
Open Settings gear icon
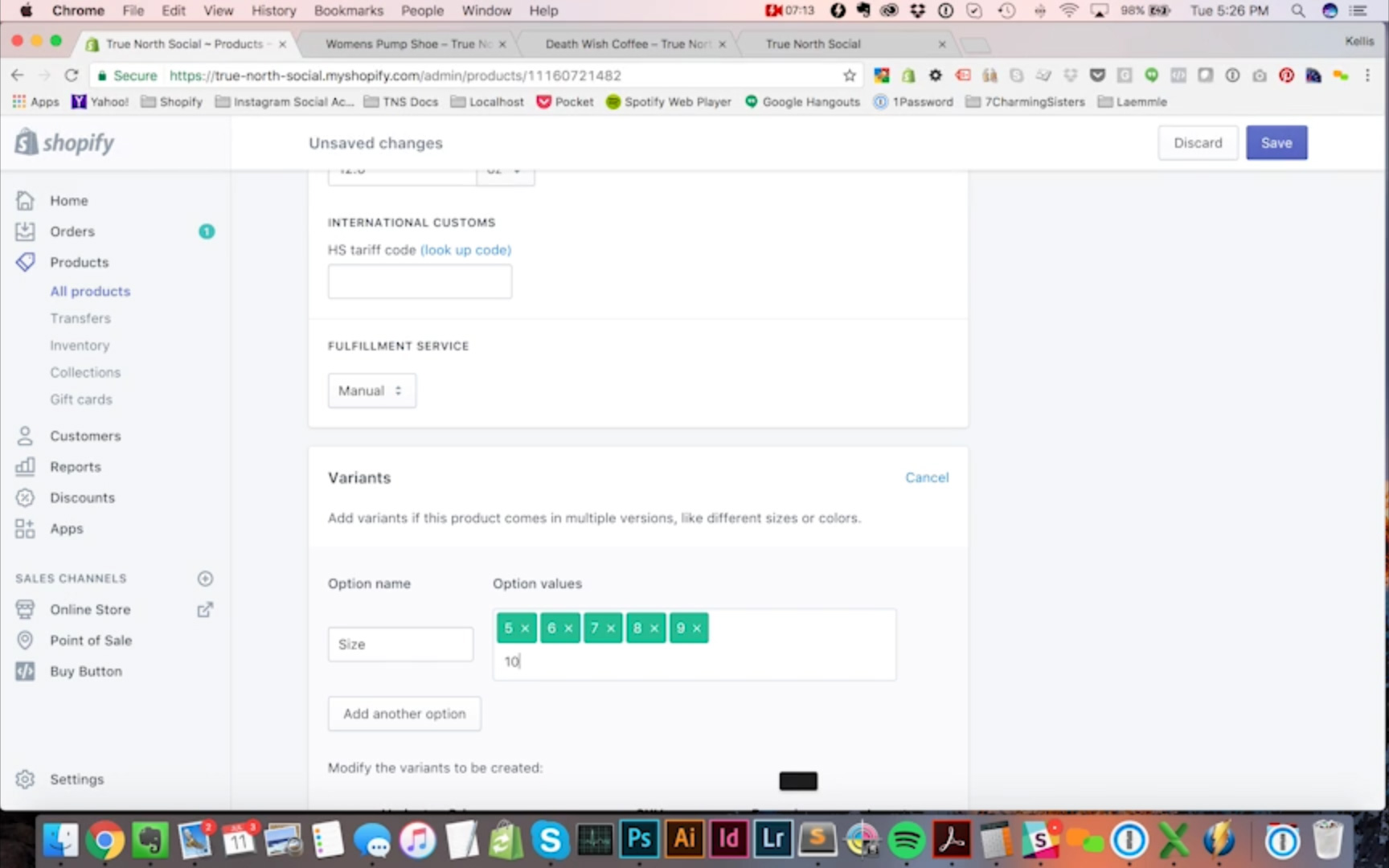[x=25, y=779]
